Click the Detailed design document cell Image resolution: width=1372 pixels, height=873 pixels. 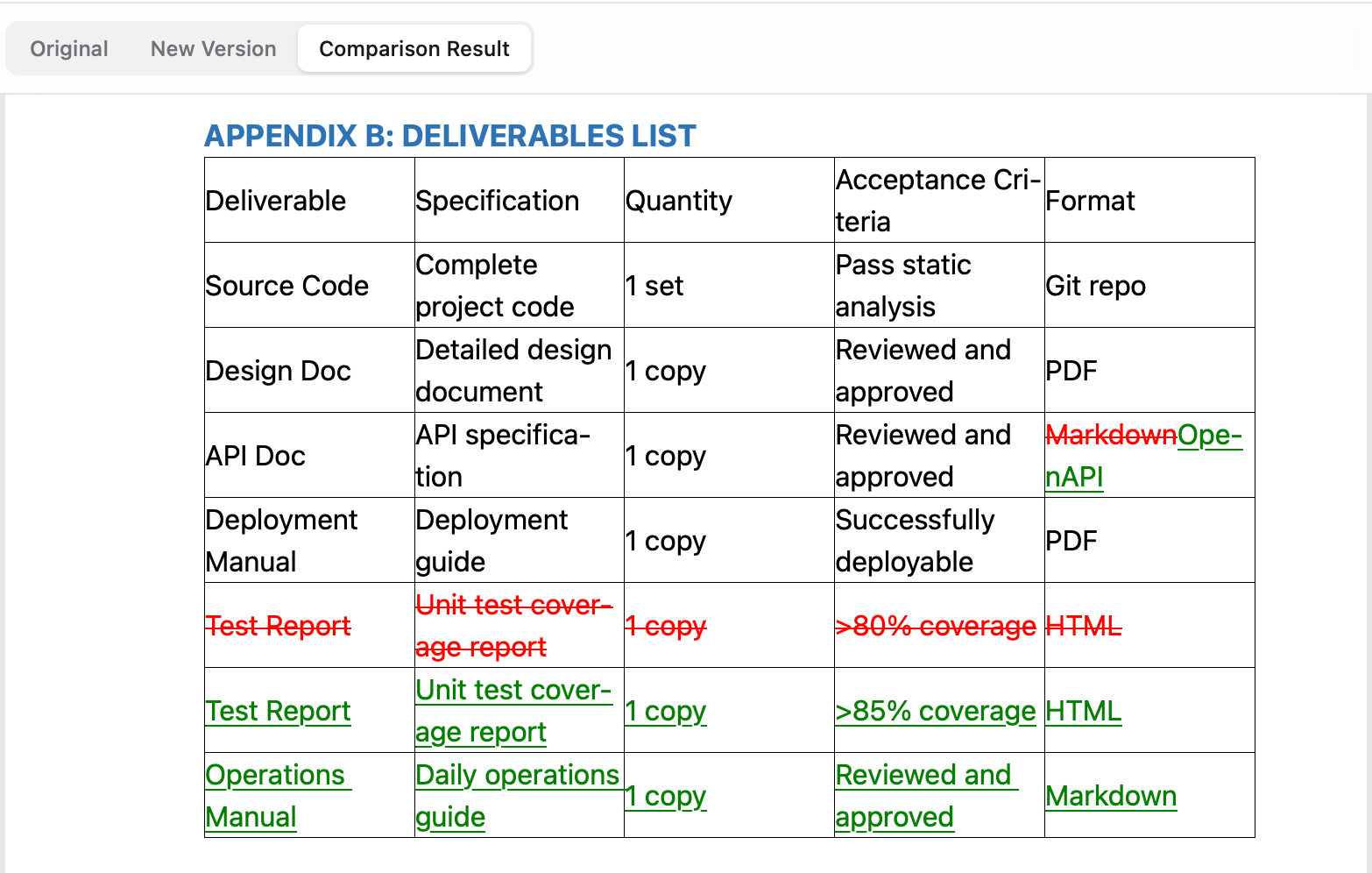coord(520,371)
